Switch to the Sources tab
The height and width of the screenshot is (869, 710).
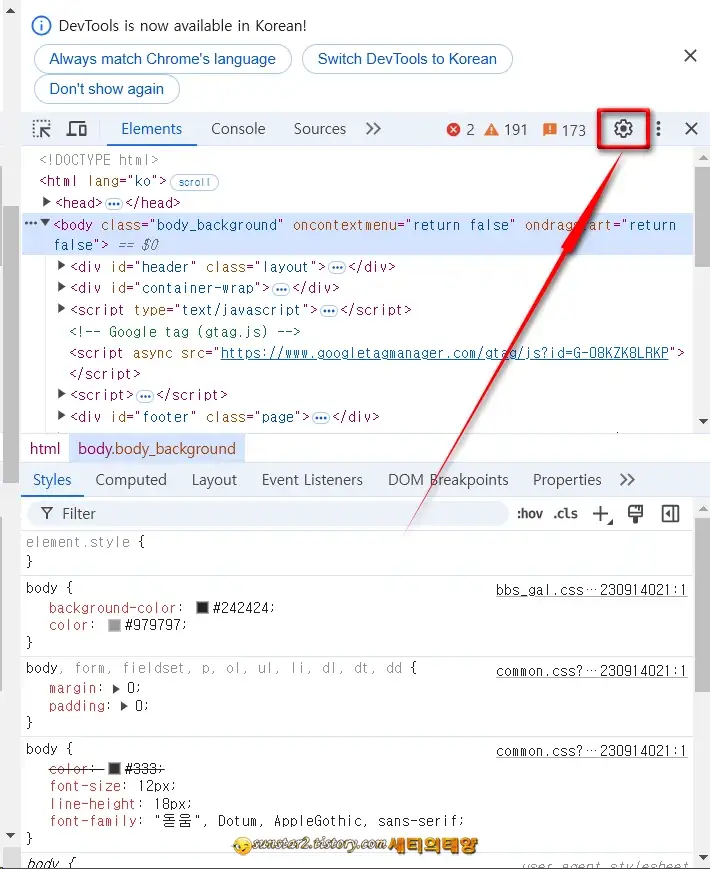pos(319,129)
